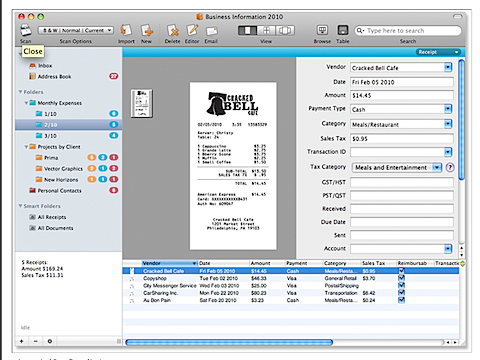
Task: Collapse the Folders section
Action: tap(20, 92)
